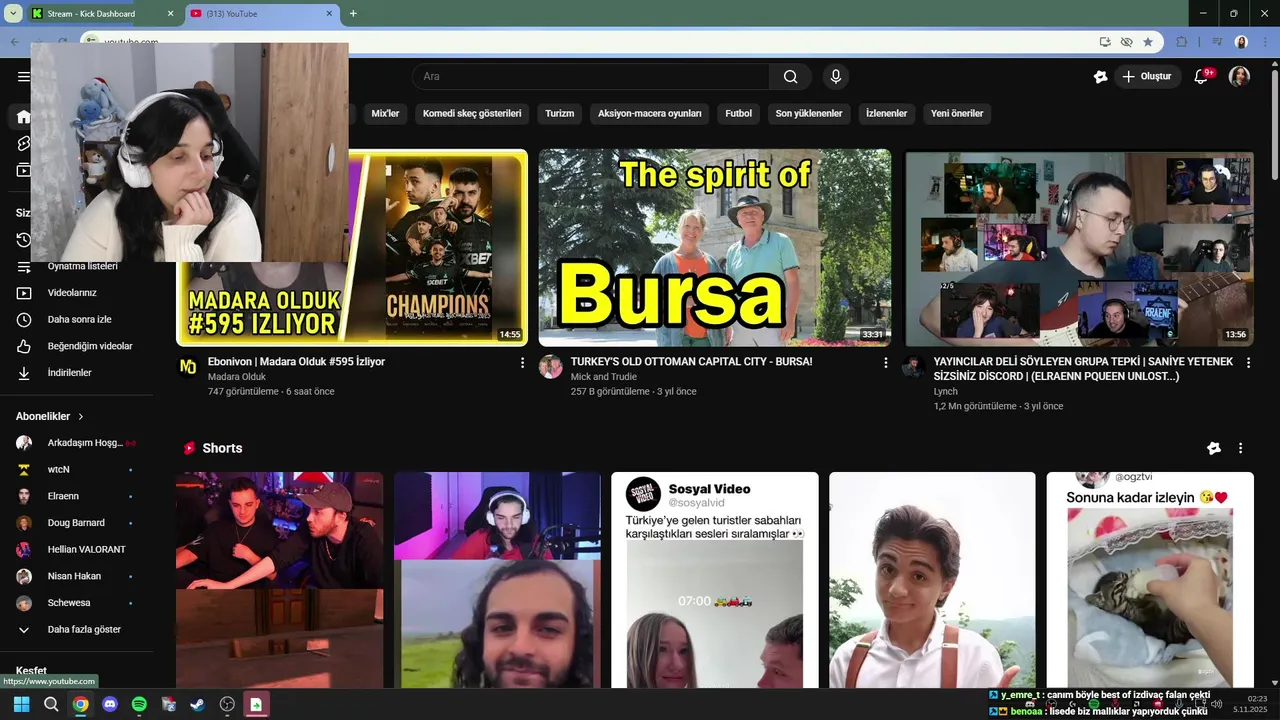Open options for the Ebonivon video
The width and height of the screenshot is (1280, 720).
click(x=522, y=363)
